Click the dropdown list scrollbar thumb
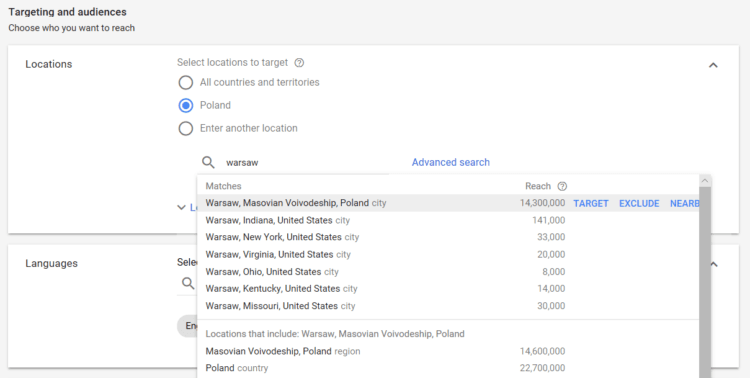 tap(705, 282)
